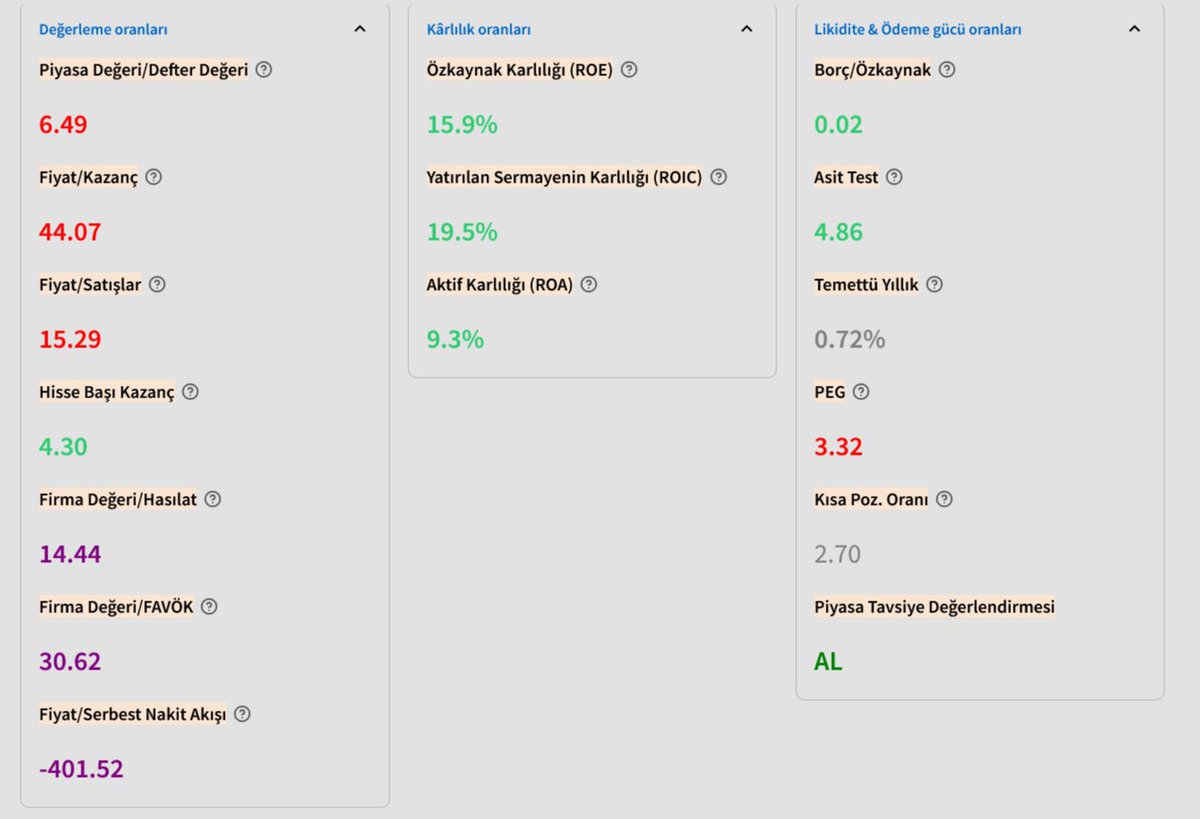The width and height of the screenshot is (1200, 819).
Task: Collapse the Kârlılık oranları panel chevron
Action: [746, 29]
